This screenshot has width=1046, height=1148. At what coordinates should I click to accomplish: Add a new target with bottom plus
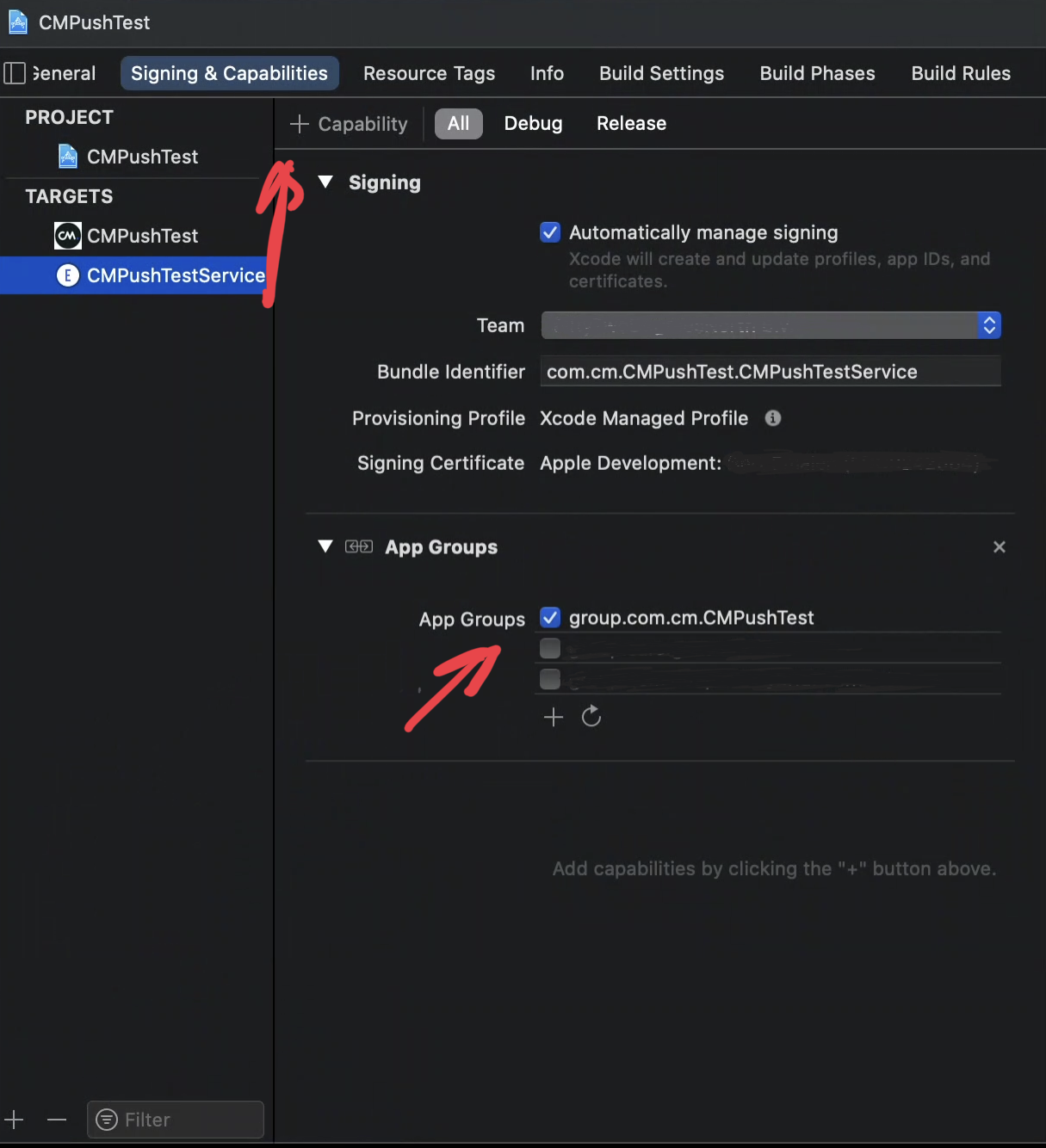click(x=15, y=1120)
